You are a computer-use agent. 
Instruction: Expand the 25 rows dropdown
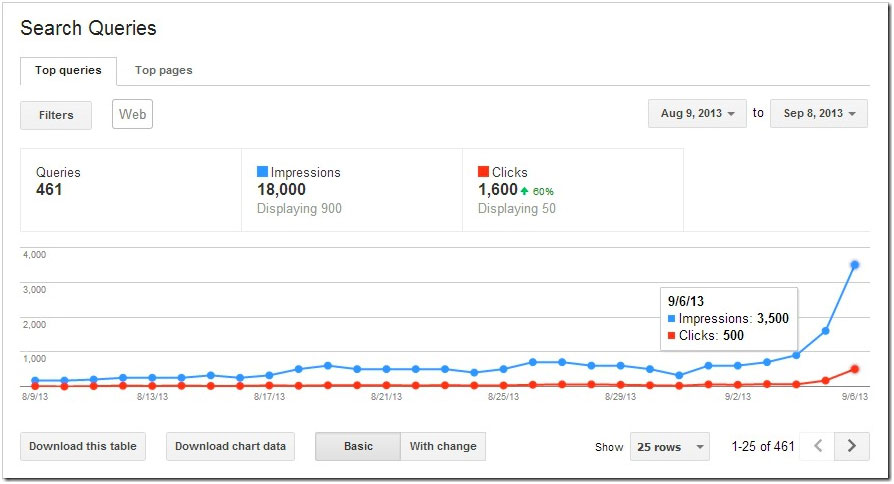tap(669, 447)
